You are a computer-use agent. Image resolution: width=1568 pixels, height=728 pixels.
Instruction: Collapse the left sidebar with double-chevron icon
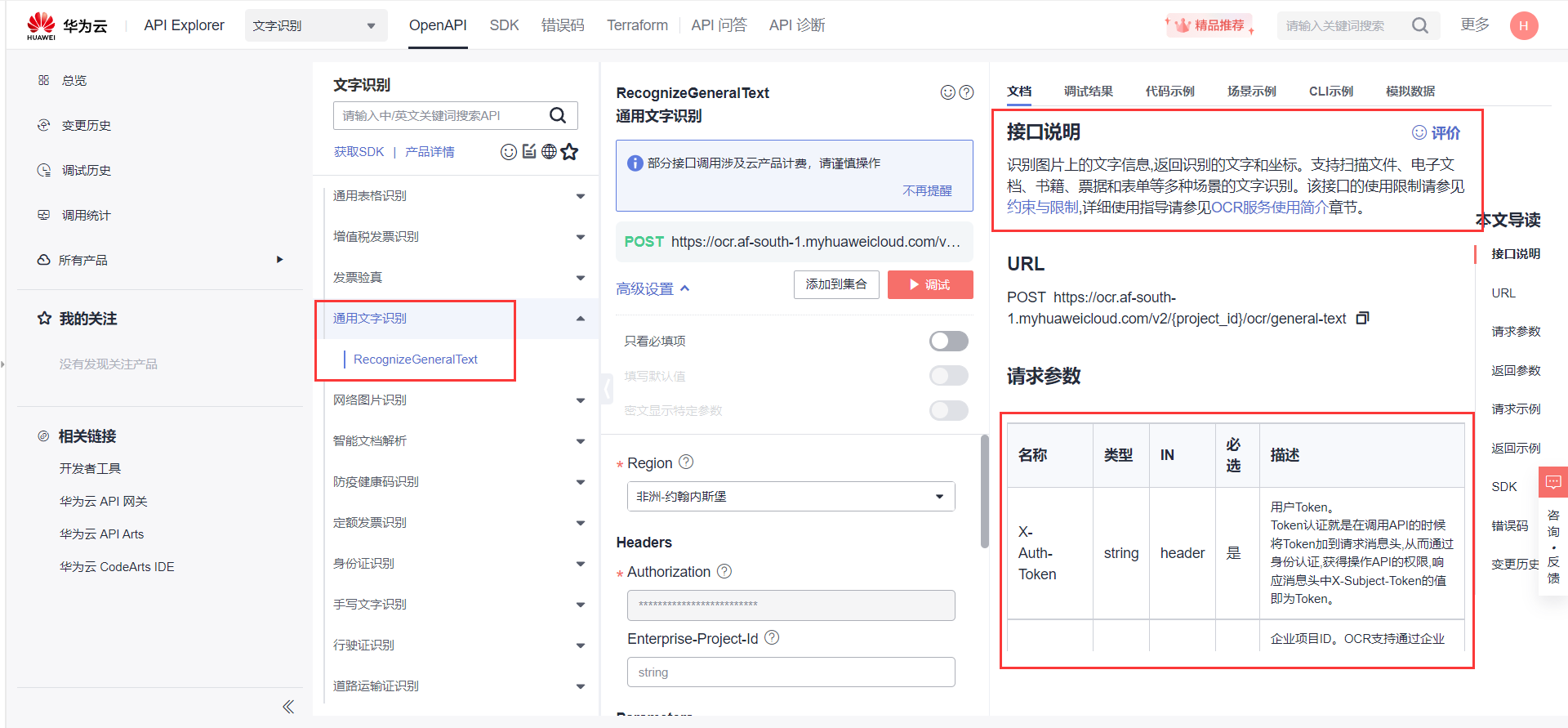(287, 707)
